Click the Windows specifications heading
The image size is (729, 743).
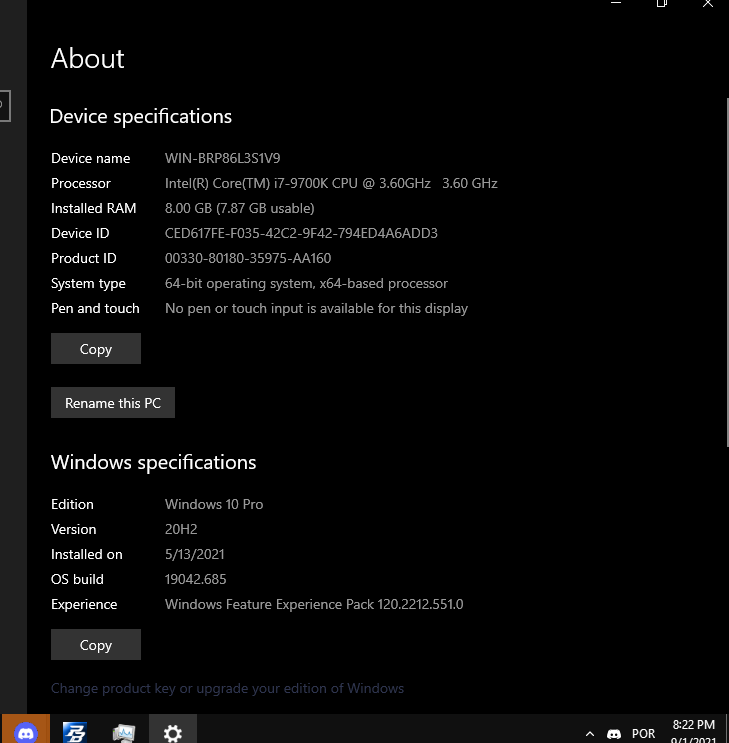[x=154, y=462]
